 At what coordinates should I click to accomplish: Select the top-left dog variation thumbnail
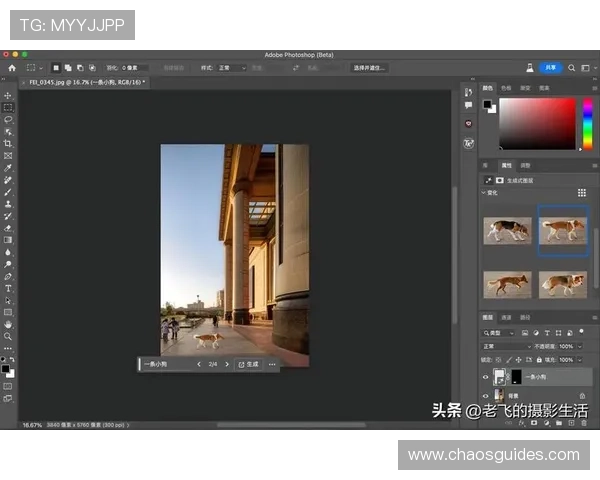[x=508, y=230]
